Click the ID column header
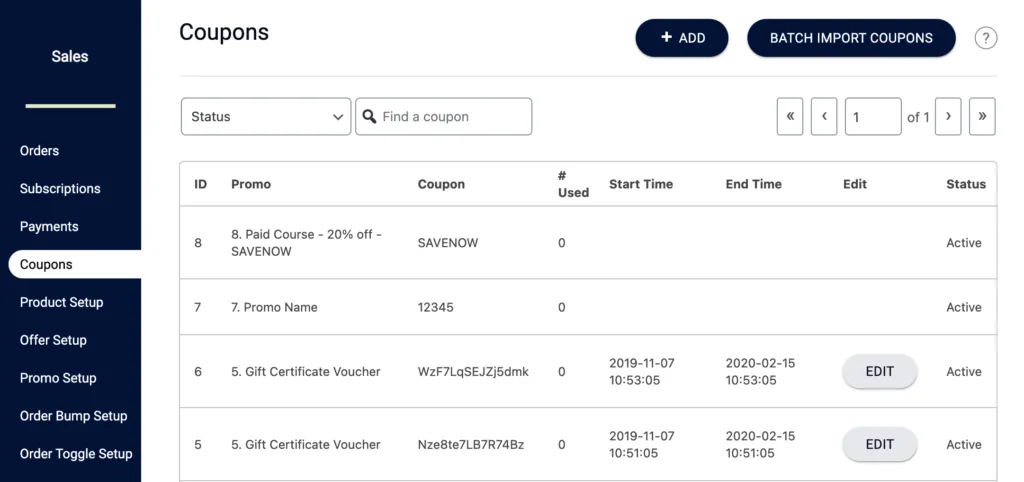 200,184
